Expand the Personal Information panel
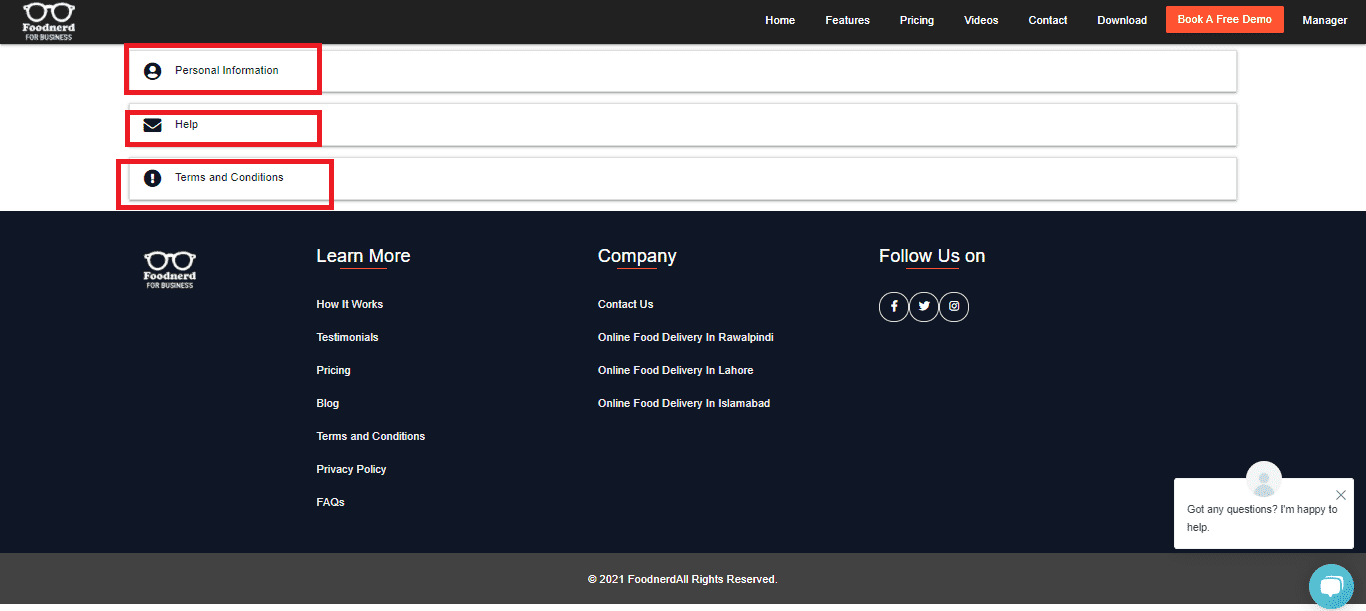 click(x=682, y=71)
